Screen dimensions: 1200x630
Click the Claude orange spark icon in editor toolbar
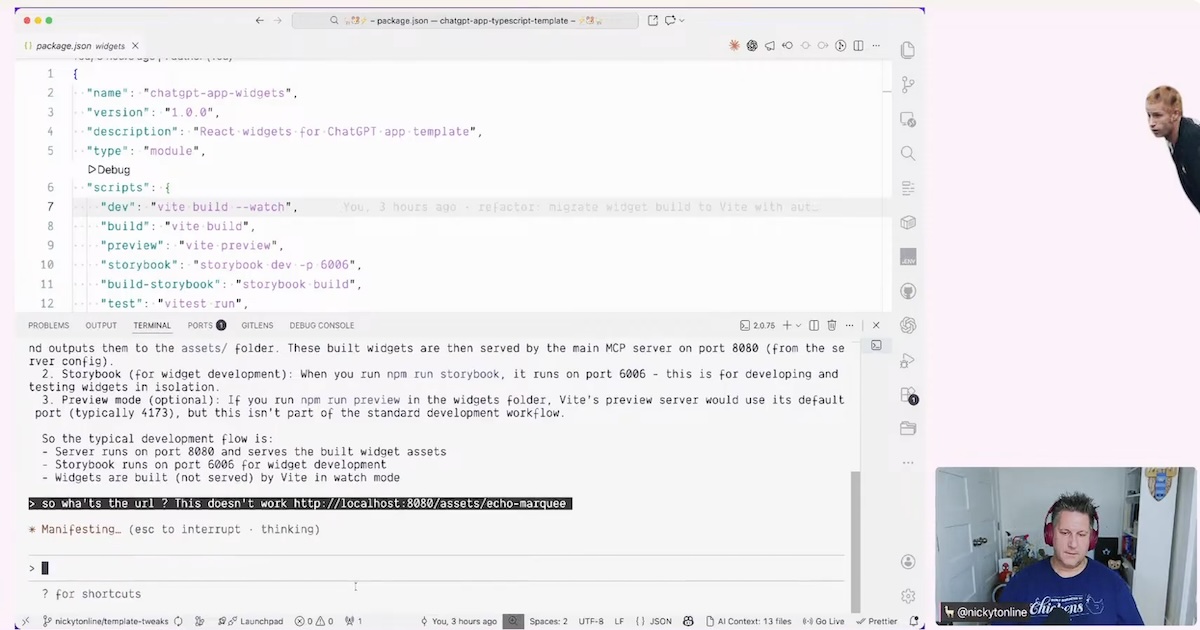734,46
